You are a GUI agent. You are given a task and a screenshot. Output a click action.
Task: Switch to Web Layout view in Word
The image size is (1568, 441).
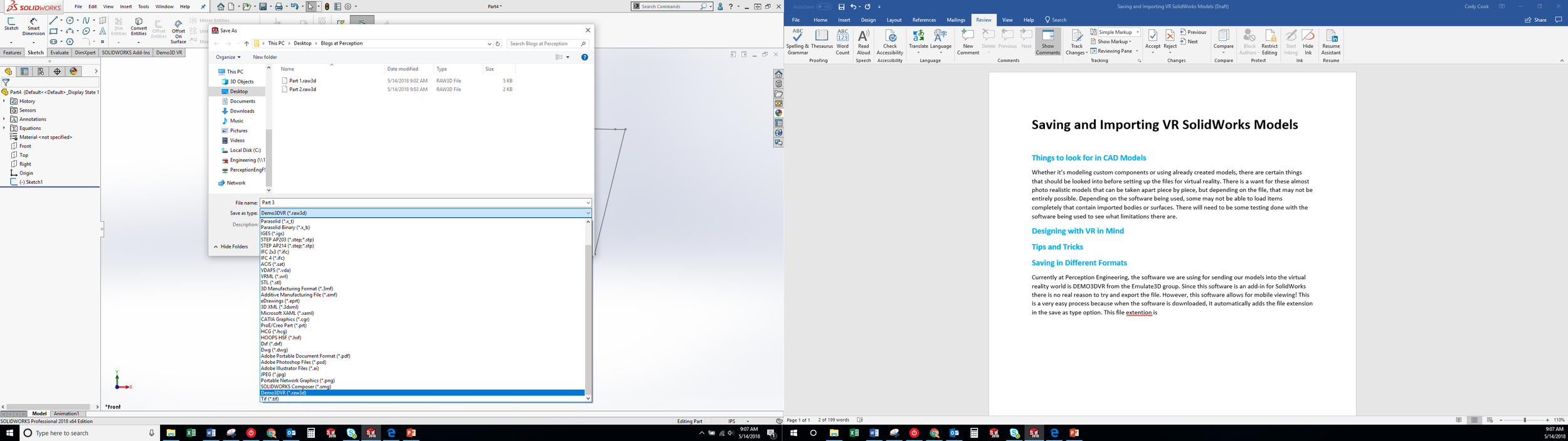(x=1490, y=420)
